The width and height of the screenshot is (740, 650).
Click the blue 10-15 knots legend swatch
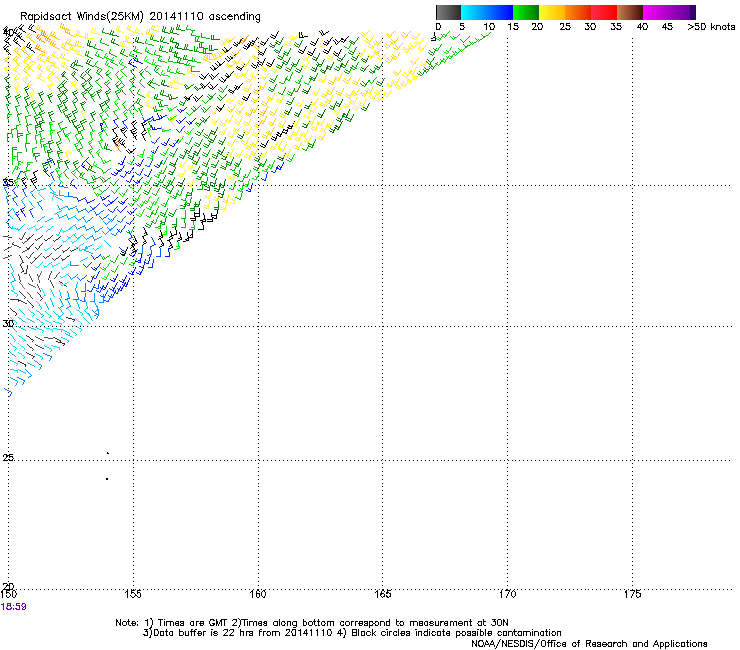[500, 12]
